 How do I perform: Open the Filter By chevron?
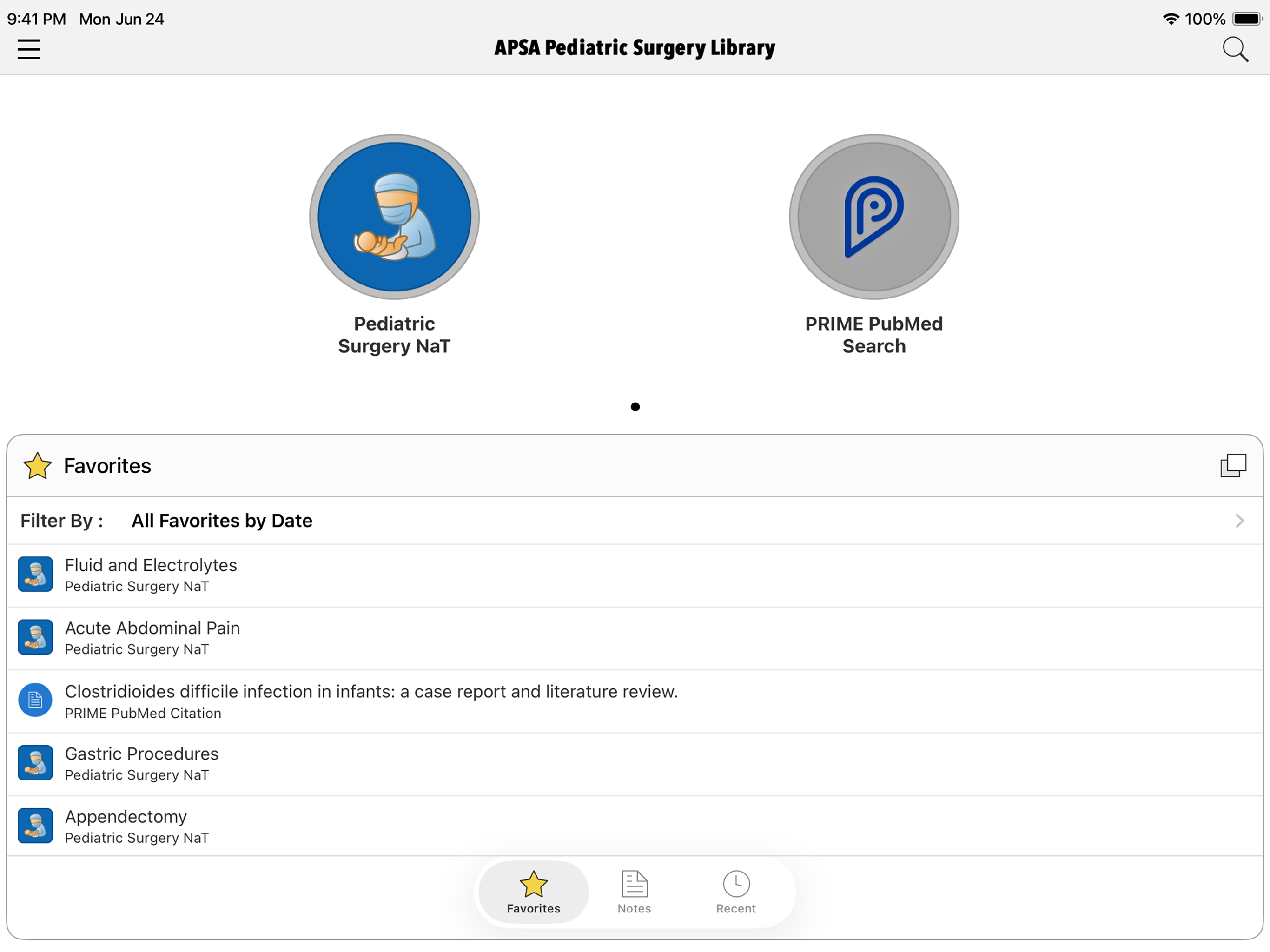pyautogui.click(x=1240, y=521)
